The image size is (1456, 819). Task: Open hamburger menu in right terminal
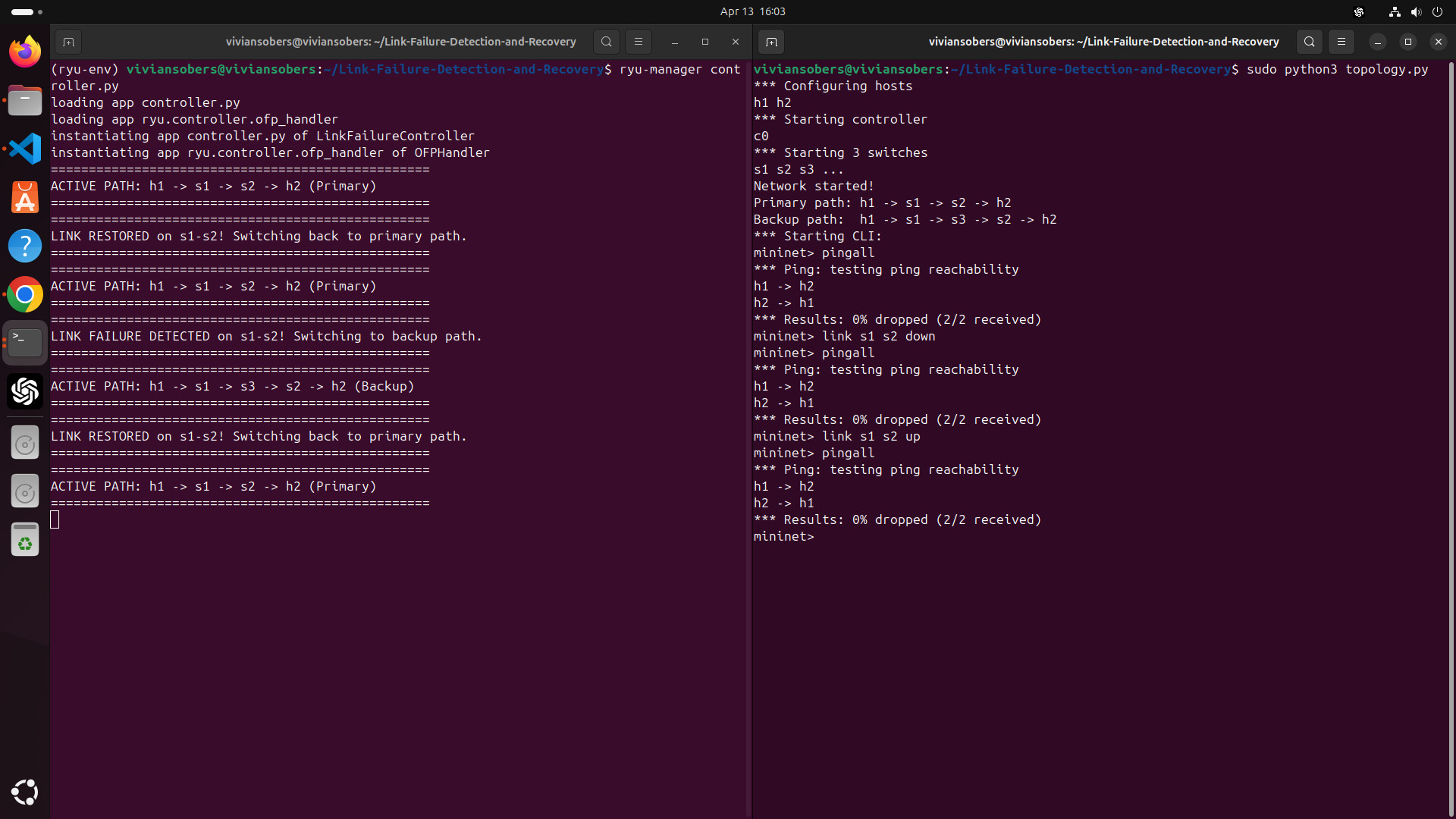(1341, 42)
